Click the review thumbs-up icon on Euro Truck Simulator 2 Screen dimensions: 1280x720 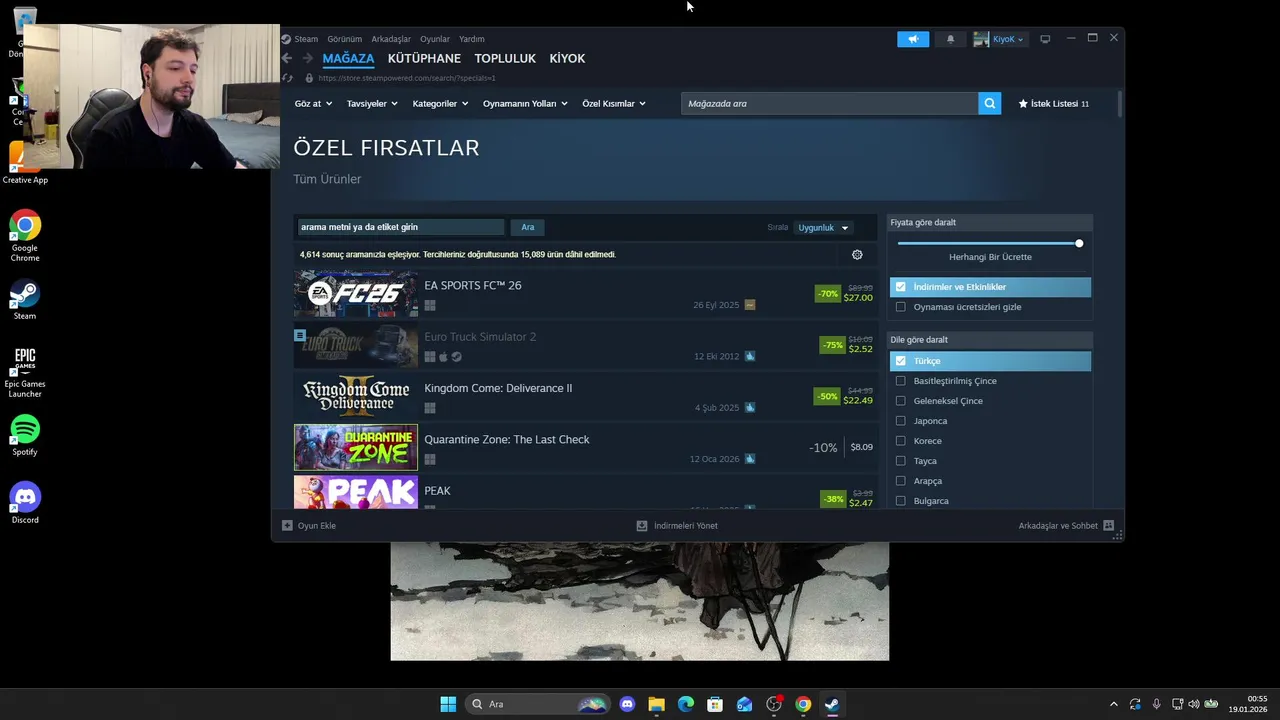750,356
